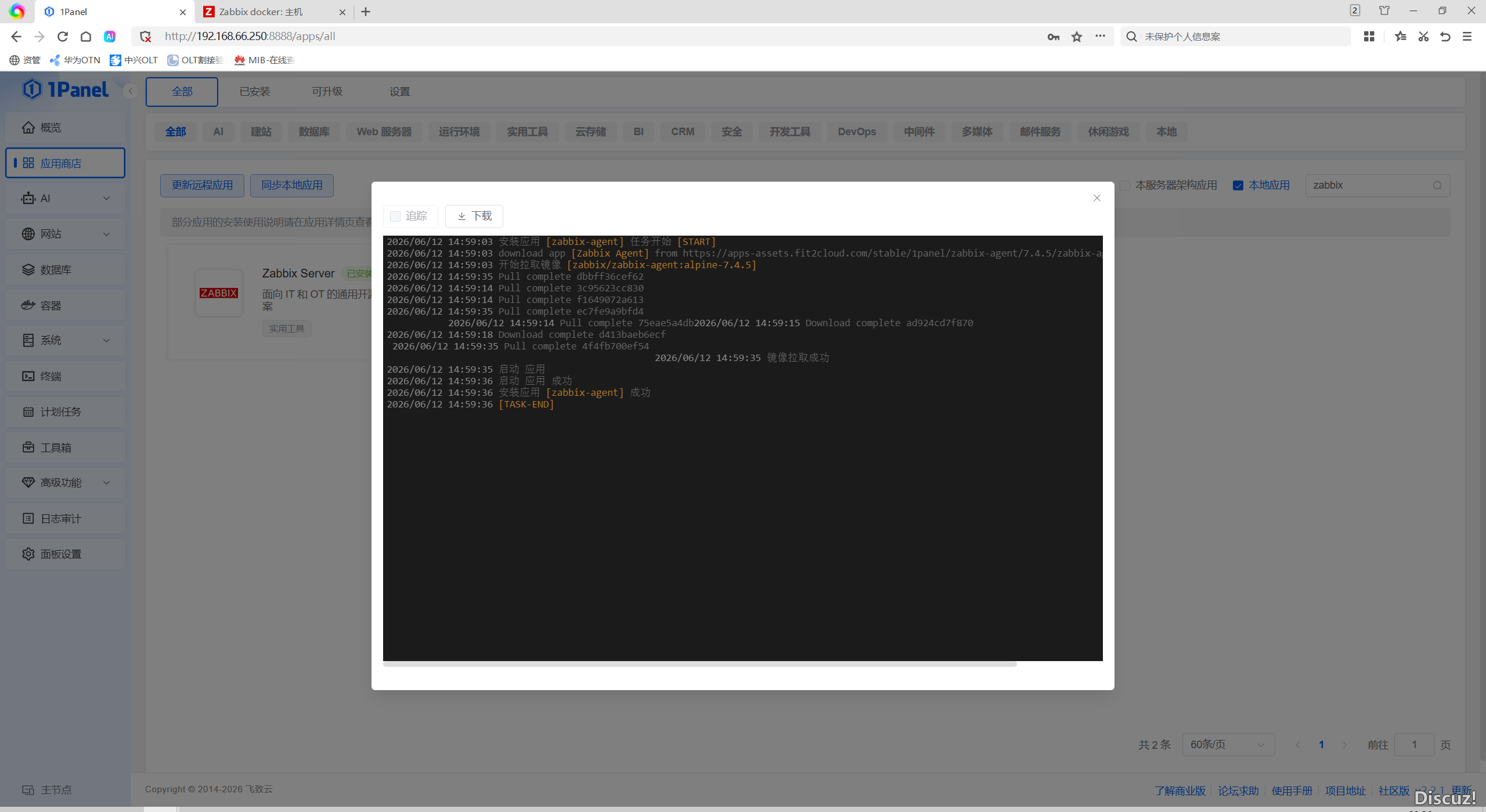Filter apps by 安全 category
1486x812 pixels.
tap(731, 132)
